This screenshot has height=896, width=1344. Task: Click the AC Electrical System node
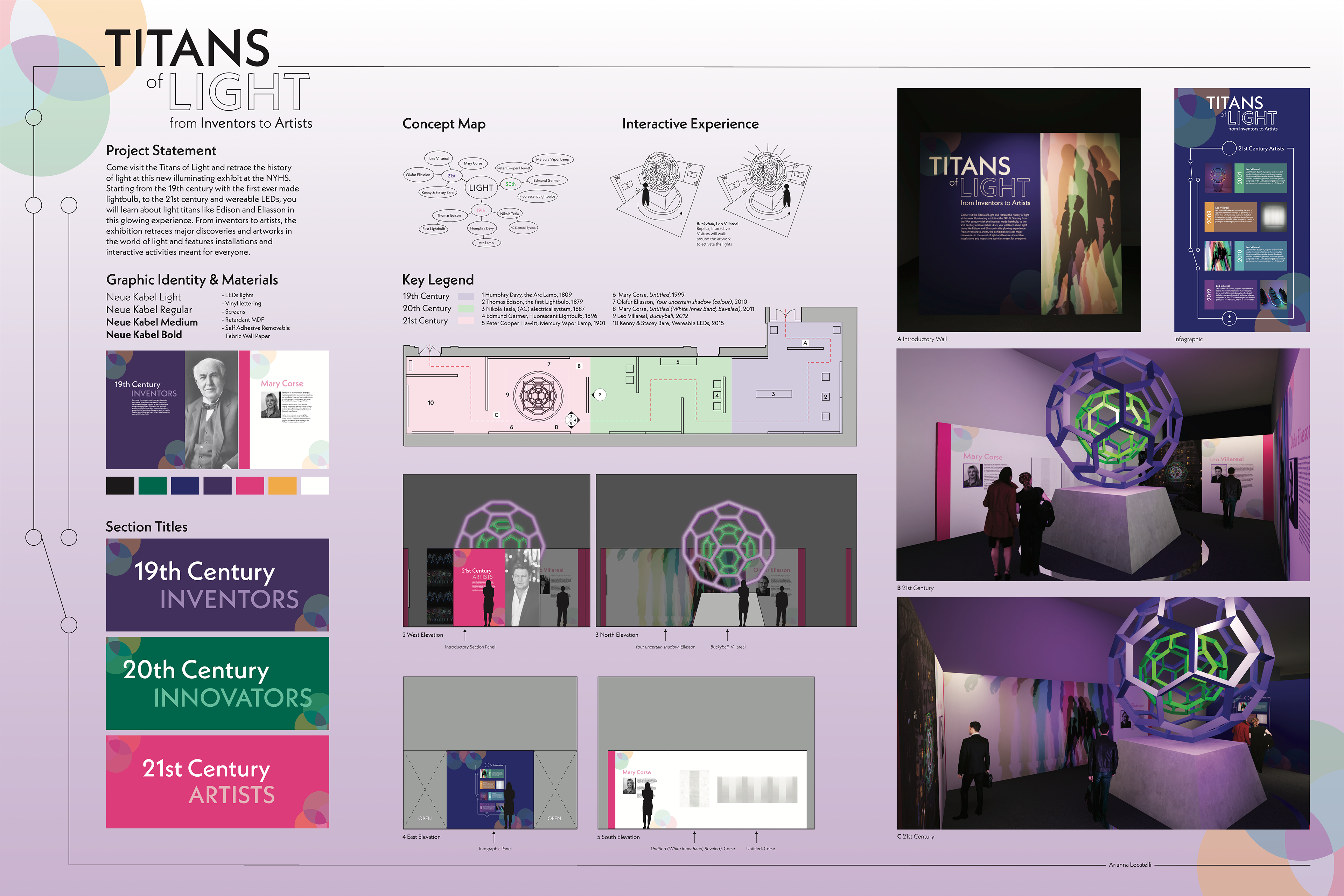pyautogui.click(x=523, y=227)
